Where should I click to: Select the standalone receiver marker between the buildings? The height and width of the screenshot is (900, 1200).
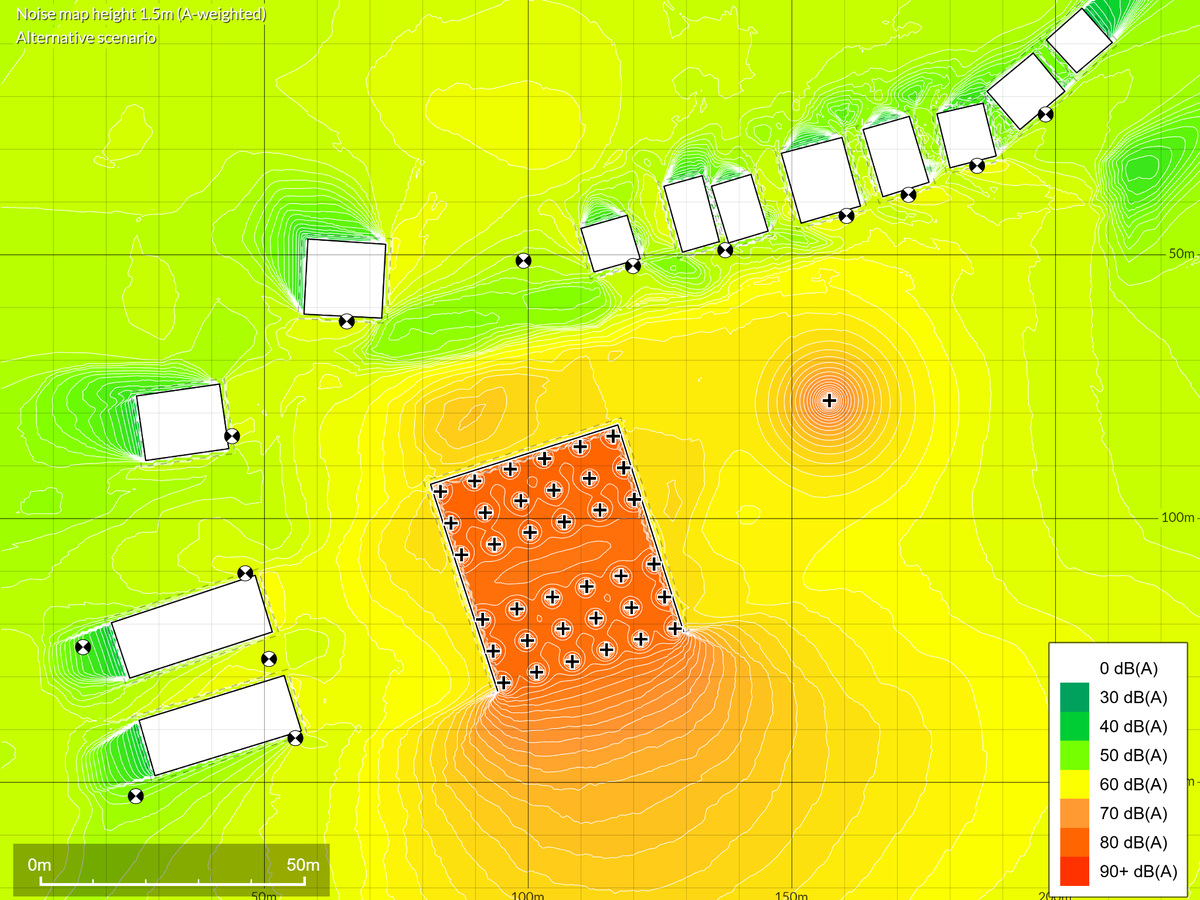point(522,261)
